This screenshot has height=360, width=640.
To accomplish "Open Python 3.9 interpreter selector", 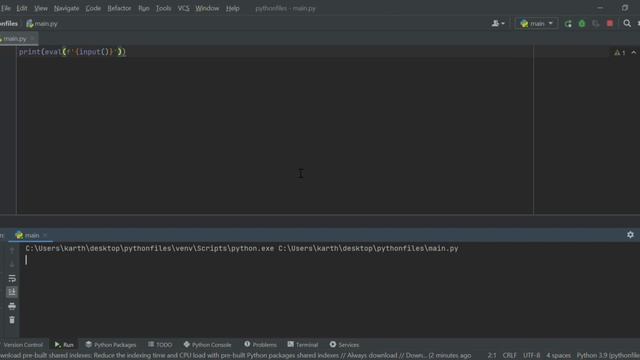I will click(x=608, y=356).
